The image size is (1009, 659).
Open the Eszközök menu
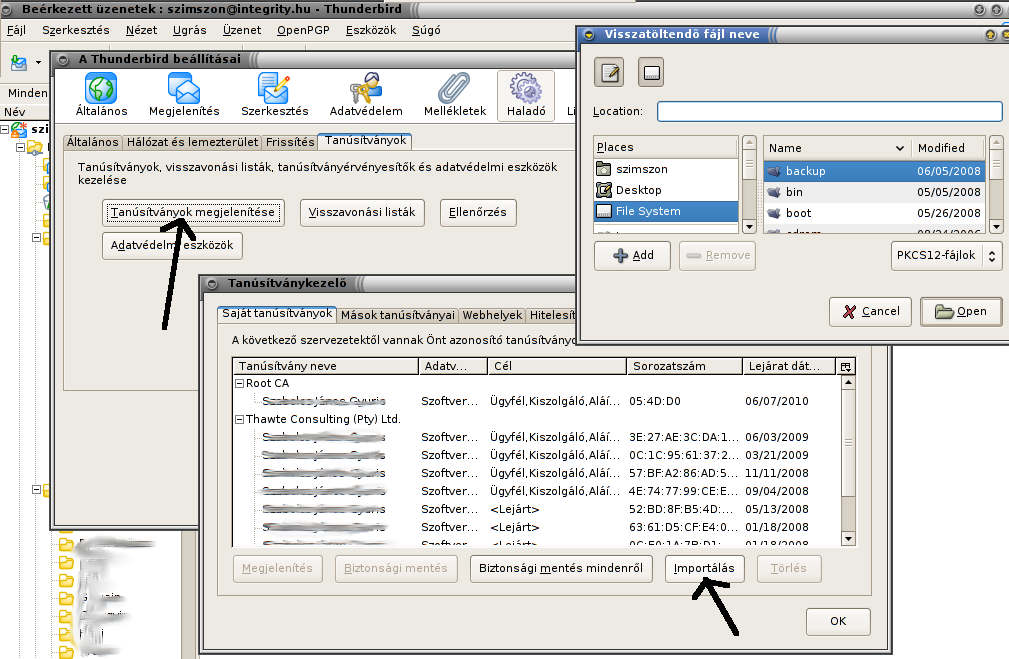pyautogui.click(x=371, y=30)
